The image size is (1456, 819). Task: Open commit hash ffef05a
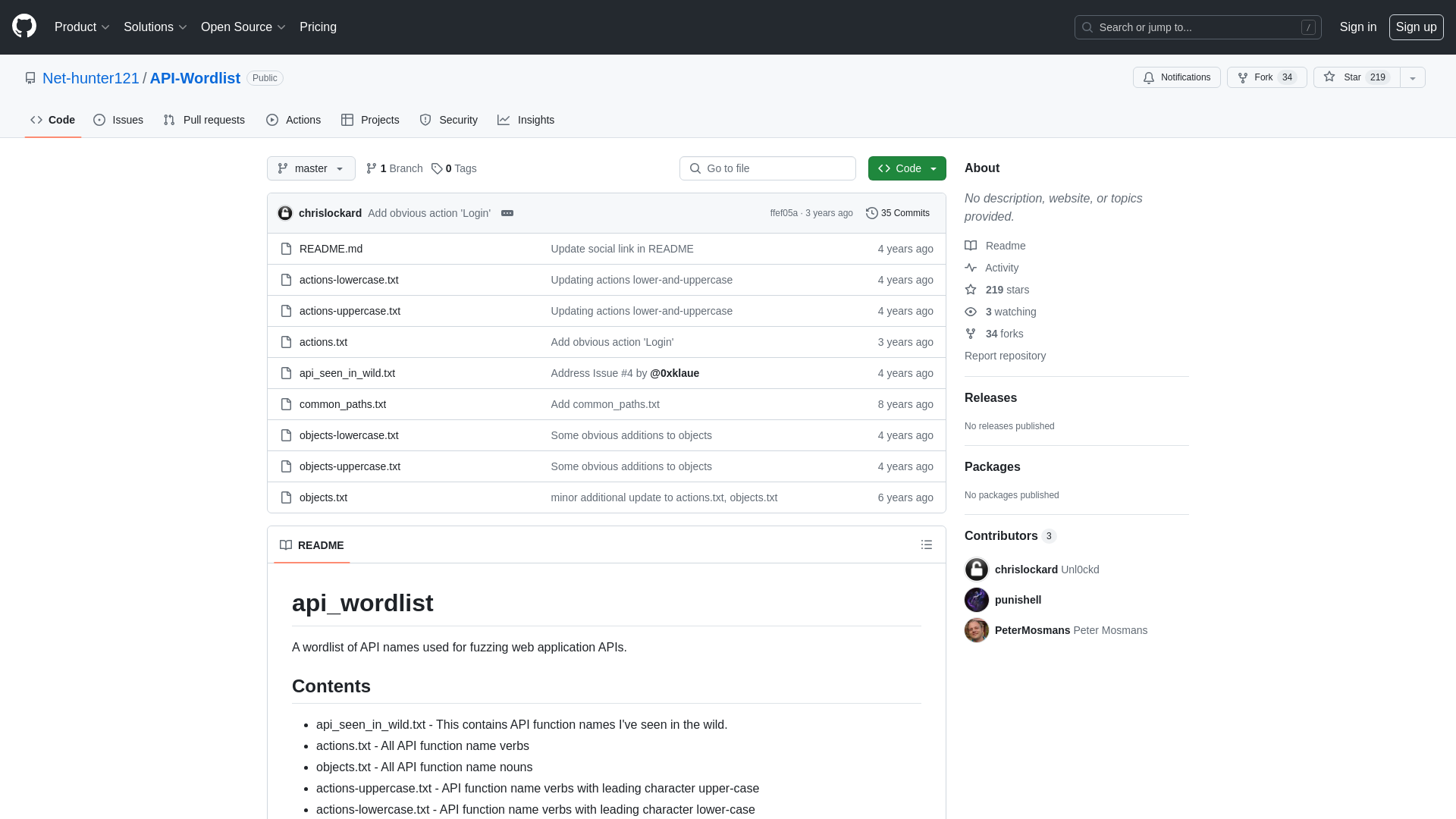click(784, 213)
